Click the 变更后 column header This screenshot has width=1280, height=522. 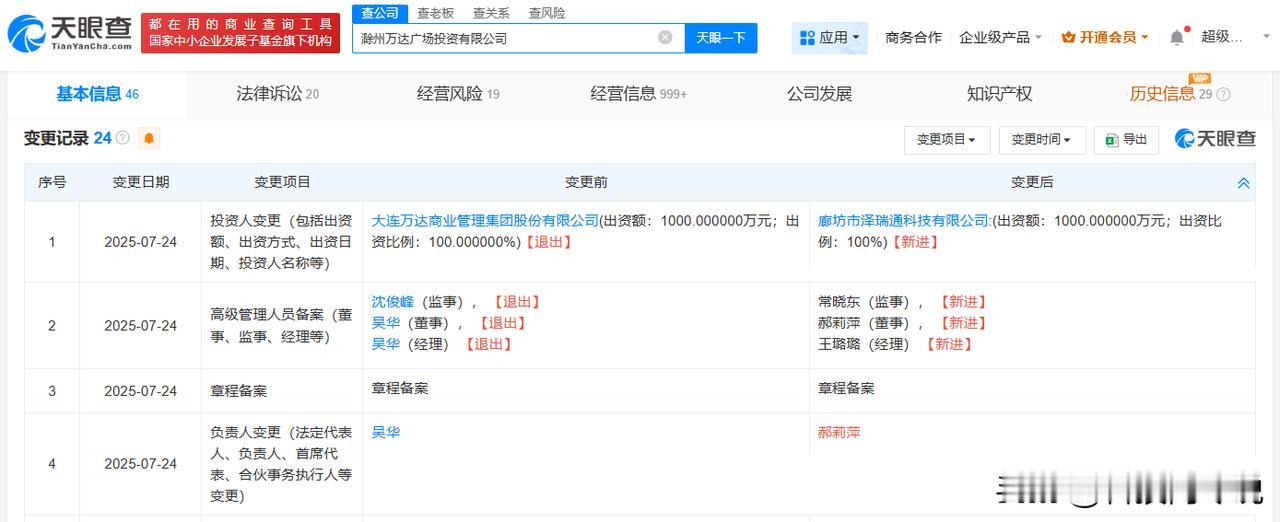click(x=1032, y=182)
